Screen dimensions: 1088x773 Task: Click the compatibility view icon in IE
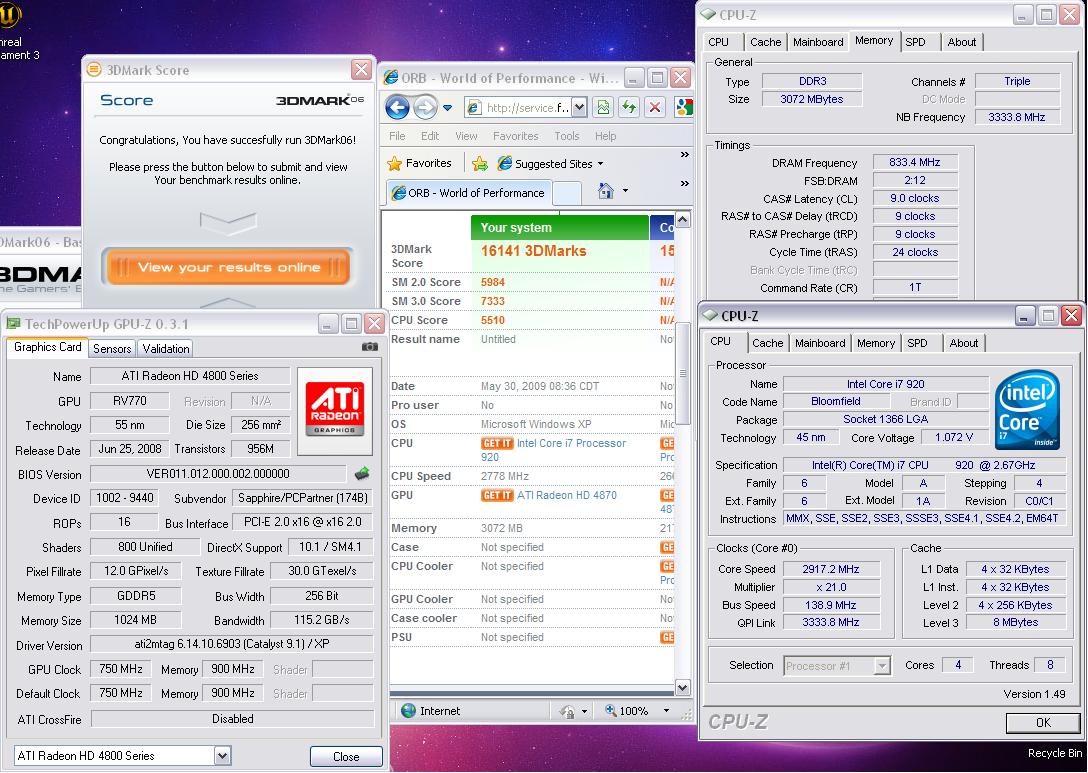[603, 107]
